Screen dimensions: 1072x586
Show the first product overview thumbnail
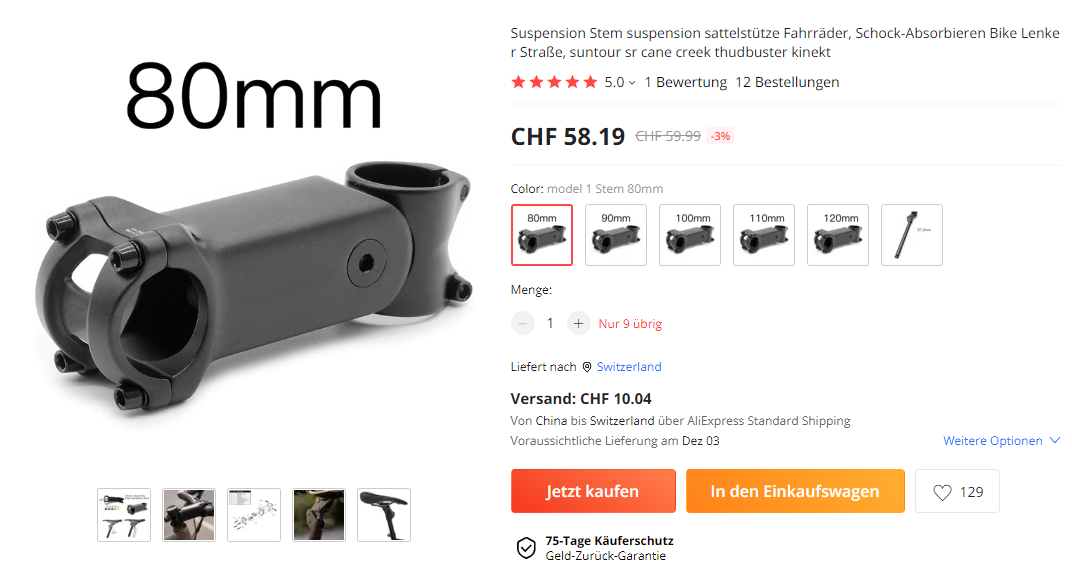click(124, 515)
